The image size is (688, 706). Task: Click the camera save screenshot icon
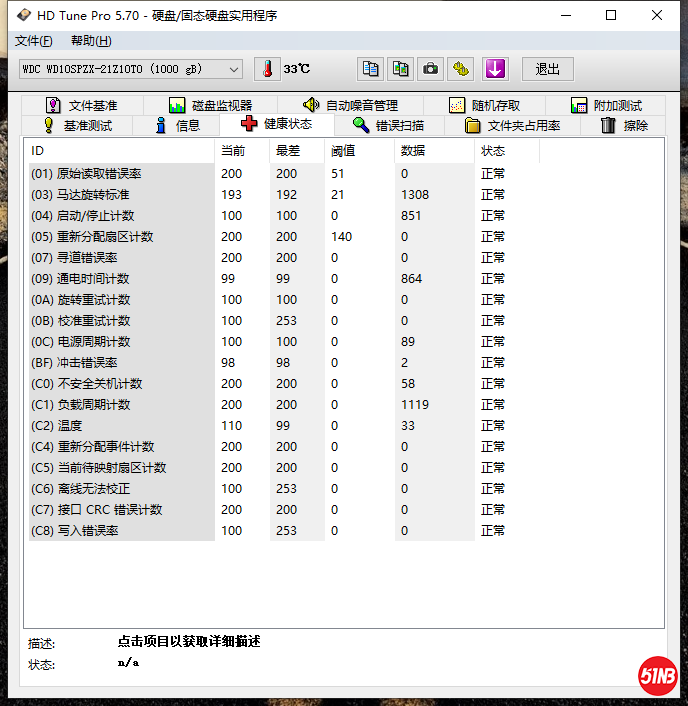tap(430, 69)
